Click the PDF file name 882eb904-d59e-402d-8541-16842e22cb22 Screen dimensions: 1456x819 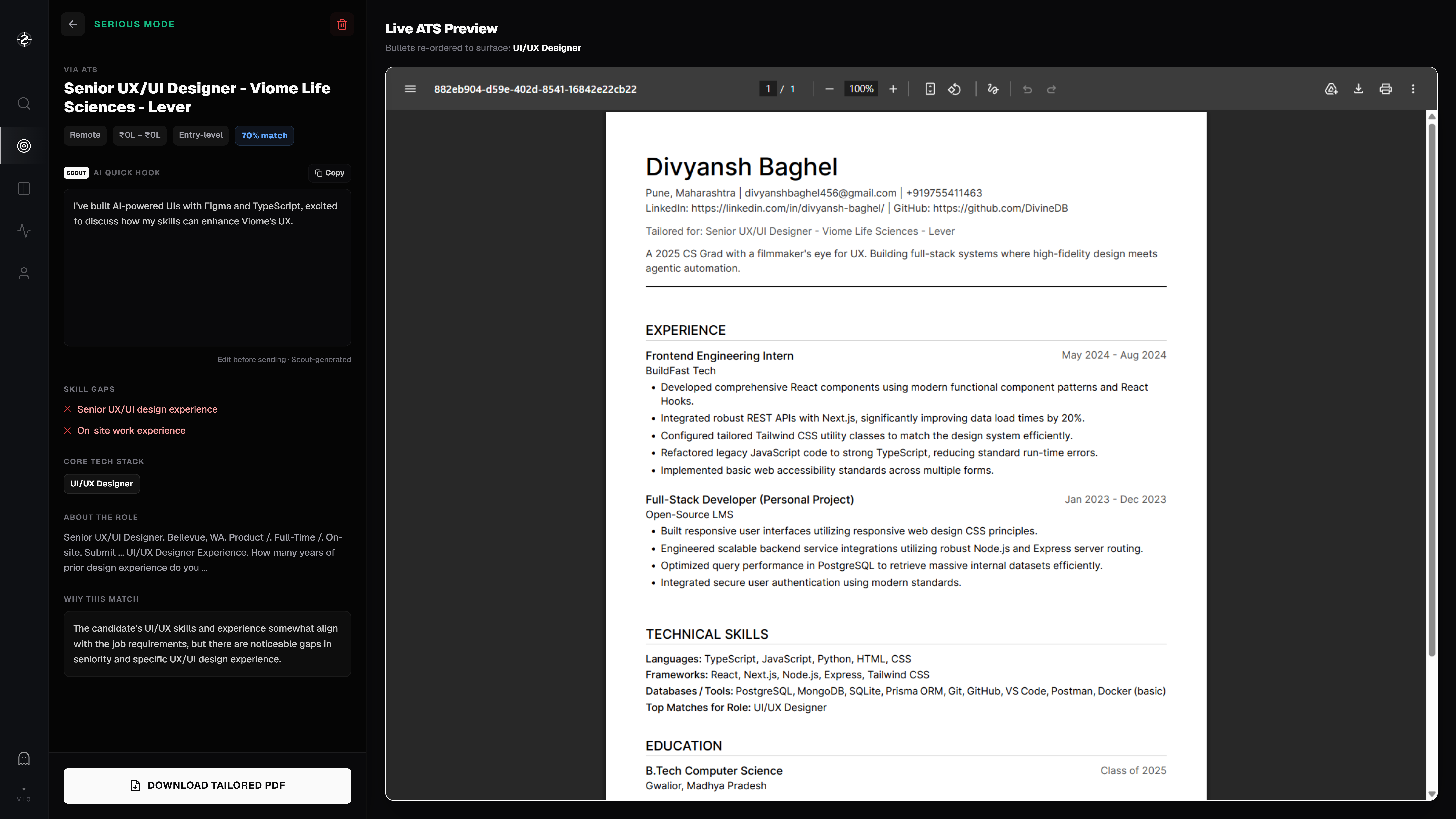(x=535, y=89)
